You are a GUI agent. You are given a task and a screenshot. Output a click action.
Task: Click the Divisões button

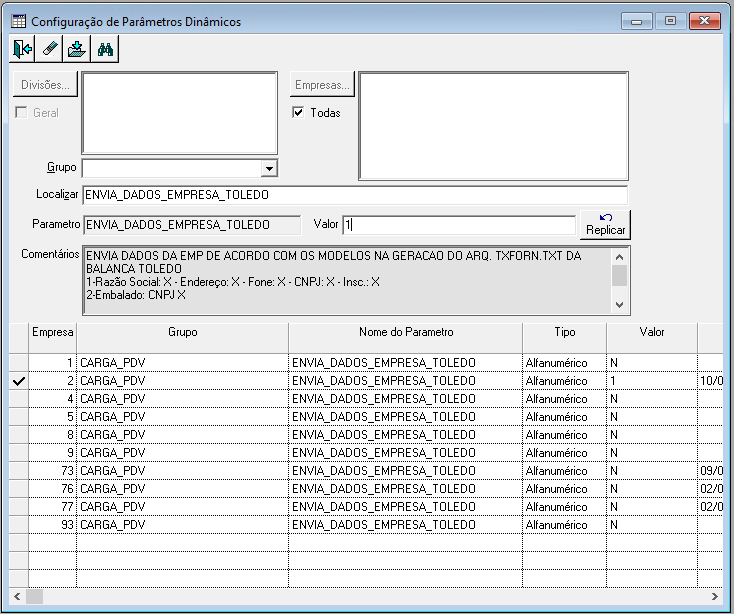coord(45,85)
